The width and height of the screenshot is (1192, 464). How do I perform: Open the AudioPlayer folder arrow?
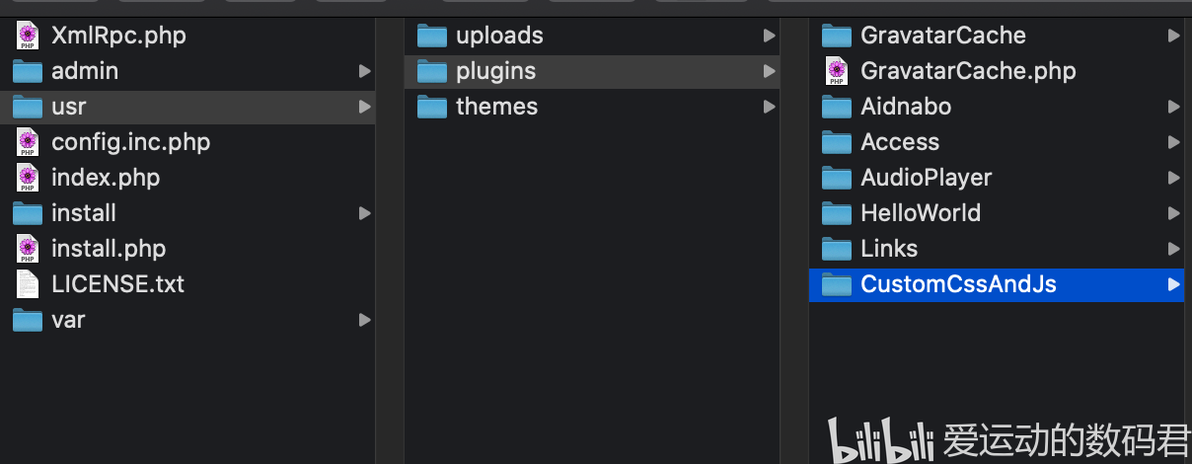pos(1174,178)
